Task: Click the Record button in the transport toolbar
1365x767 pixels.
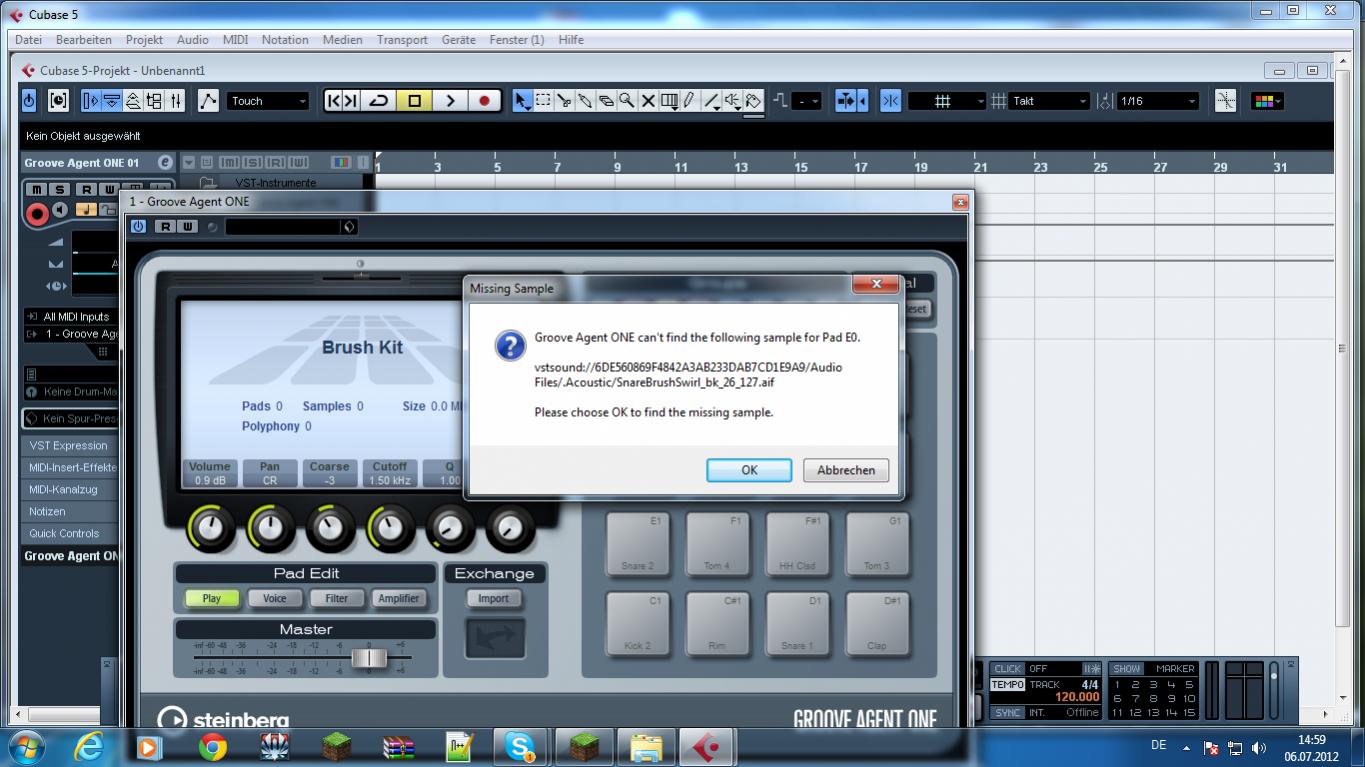Action: click(485, 101)
